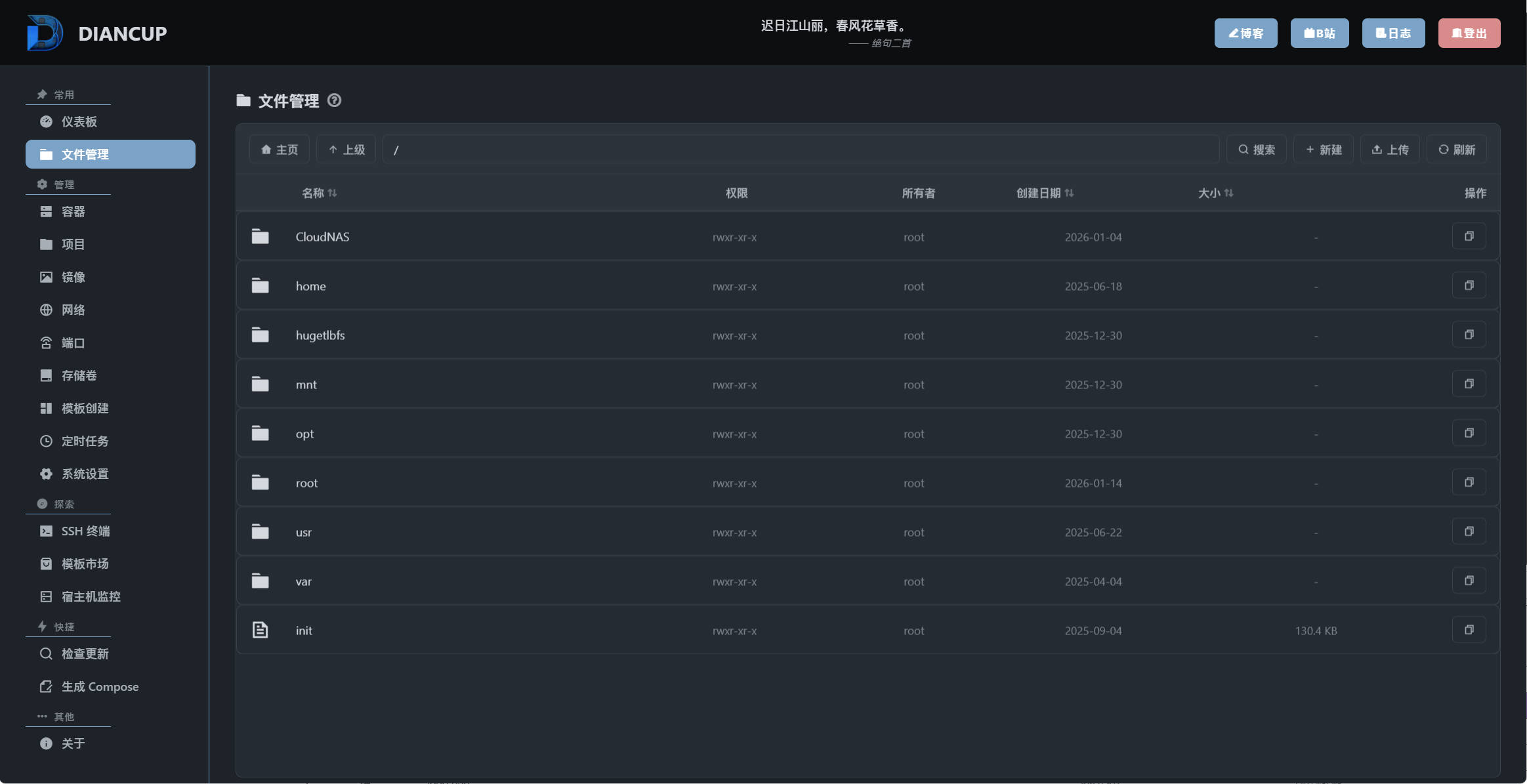This screenshot has height=784, width=1527.
Task: Click the 刷新 refresh button
Action: [x=1456, y=150]
